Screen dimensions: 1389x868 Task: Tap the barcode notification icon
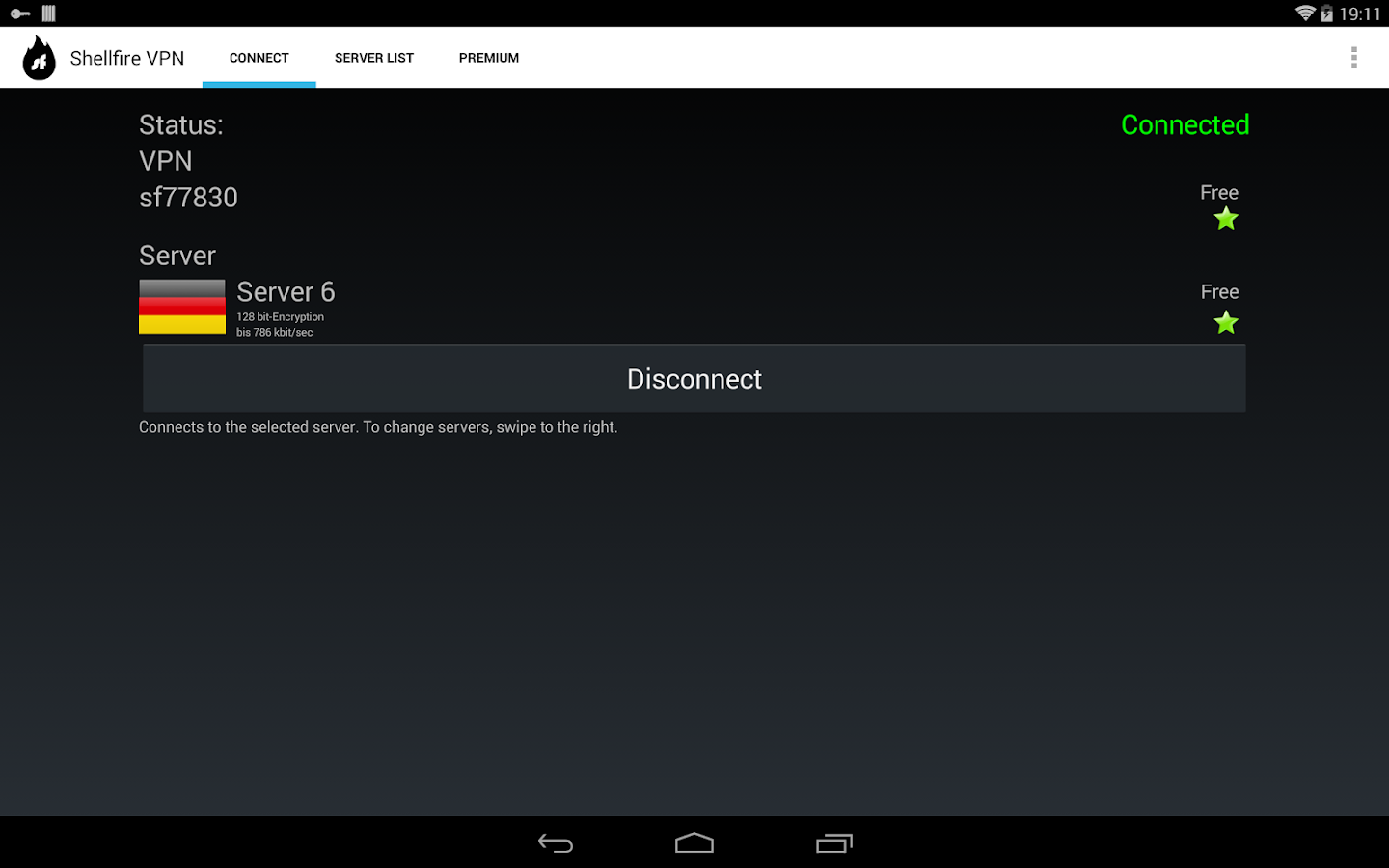[49, 14]
